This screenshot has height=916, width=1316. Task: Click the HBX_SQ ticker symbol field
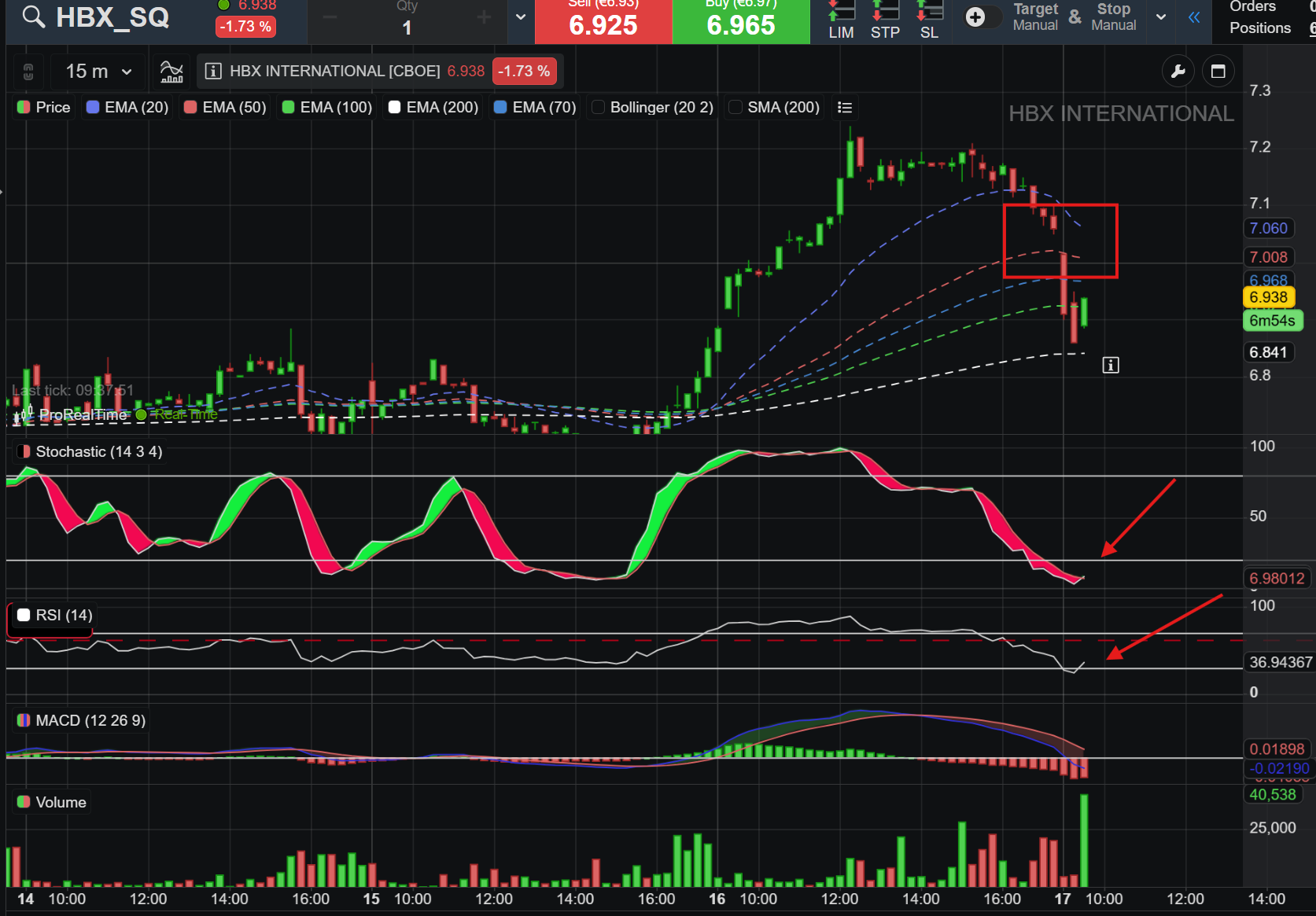pos(112,17)
